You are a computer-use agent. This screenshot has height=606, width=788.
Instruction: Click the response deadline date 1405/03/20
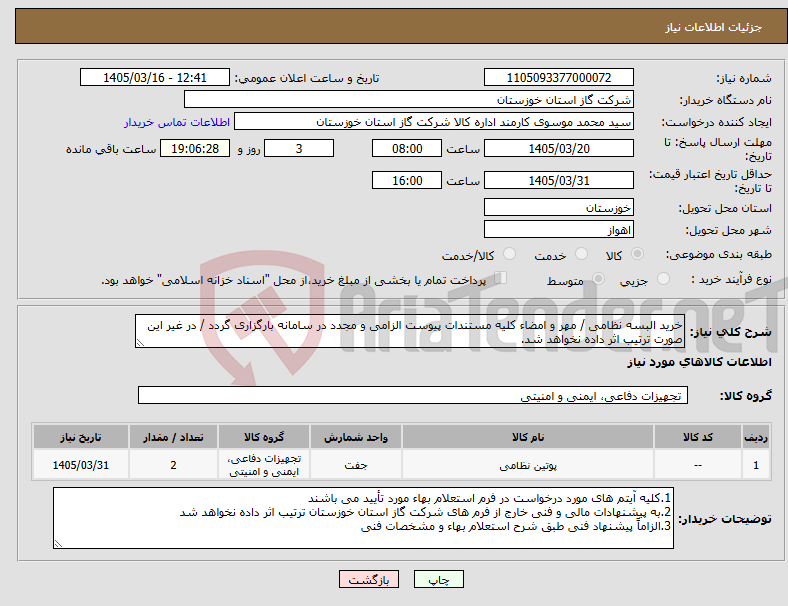point(558,149)
